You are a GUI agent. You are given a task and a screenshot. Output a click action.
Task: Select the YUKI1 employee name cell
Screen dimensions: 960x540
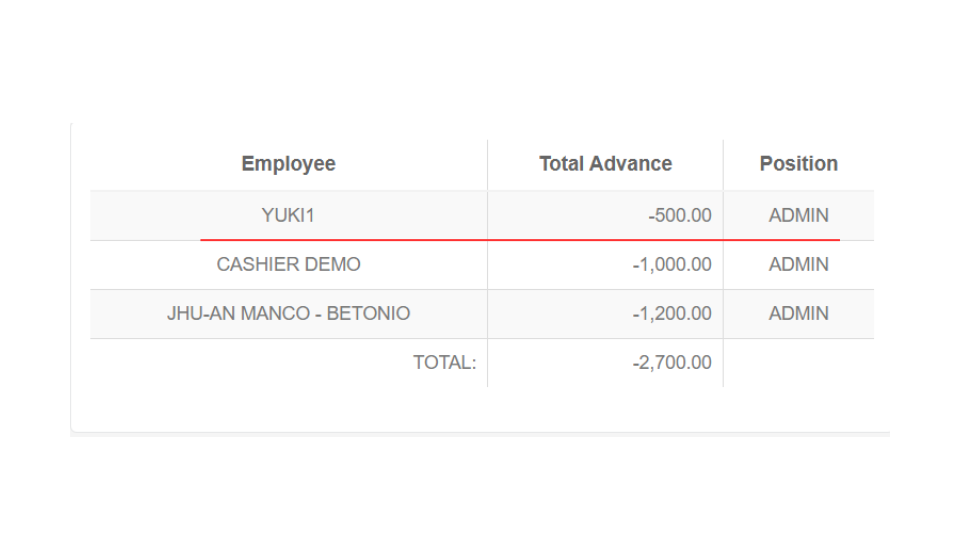pyautogui.click(x=288, y=215)
